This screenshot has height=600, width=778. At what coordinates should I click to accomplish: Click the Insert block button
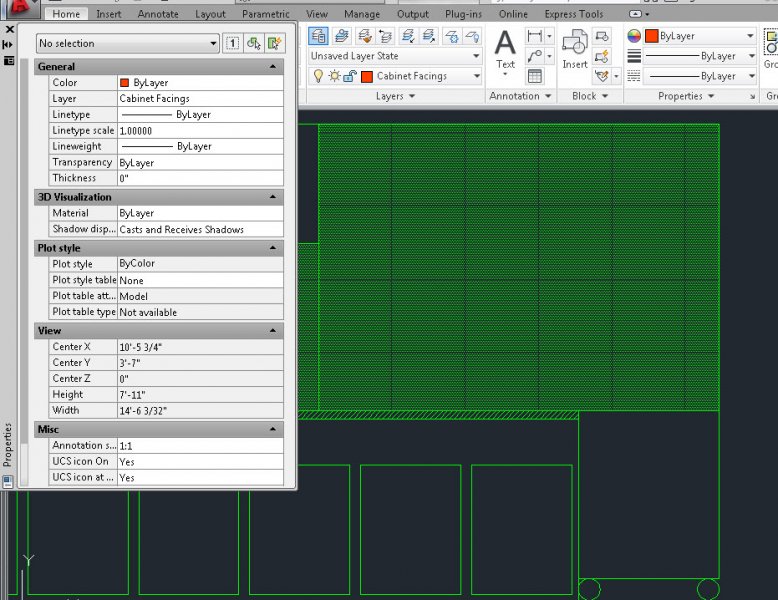(x=575, y=49)
